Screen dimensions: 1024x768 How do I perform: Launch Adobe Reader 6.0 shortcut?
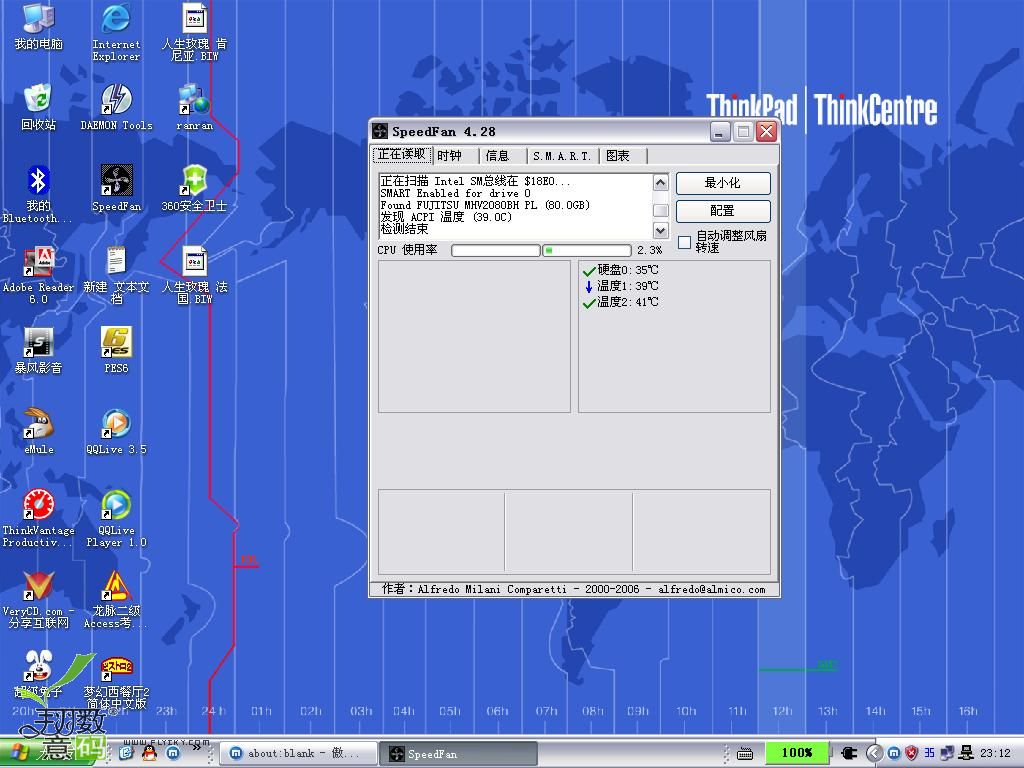coord(39,275)
